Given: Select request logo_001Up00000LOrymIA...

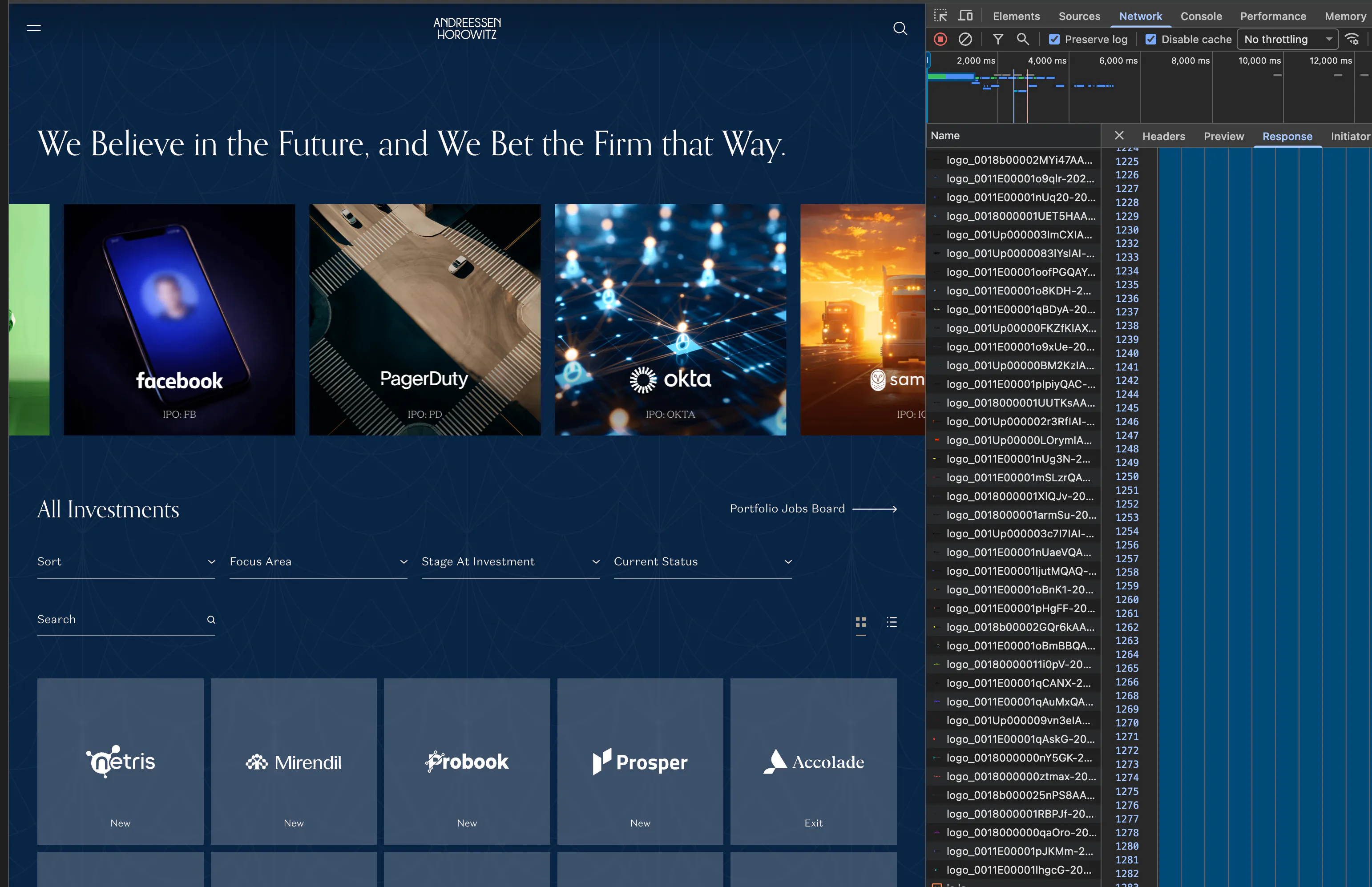Looking at the screenshot, I should [1014, 440].
